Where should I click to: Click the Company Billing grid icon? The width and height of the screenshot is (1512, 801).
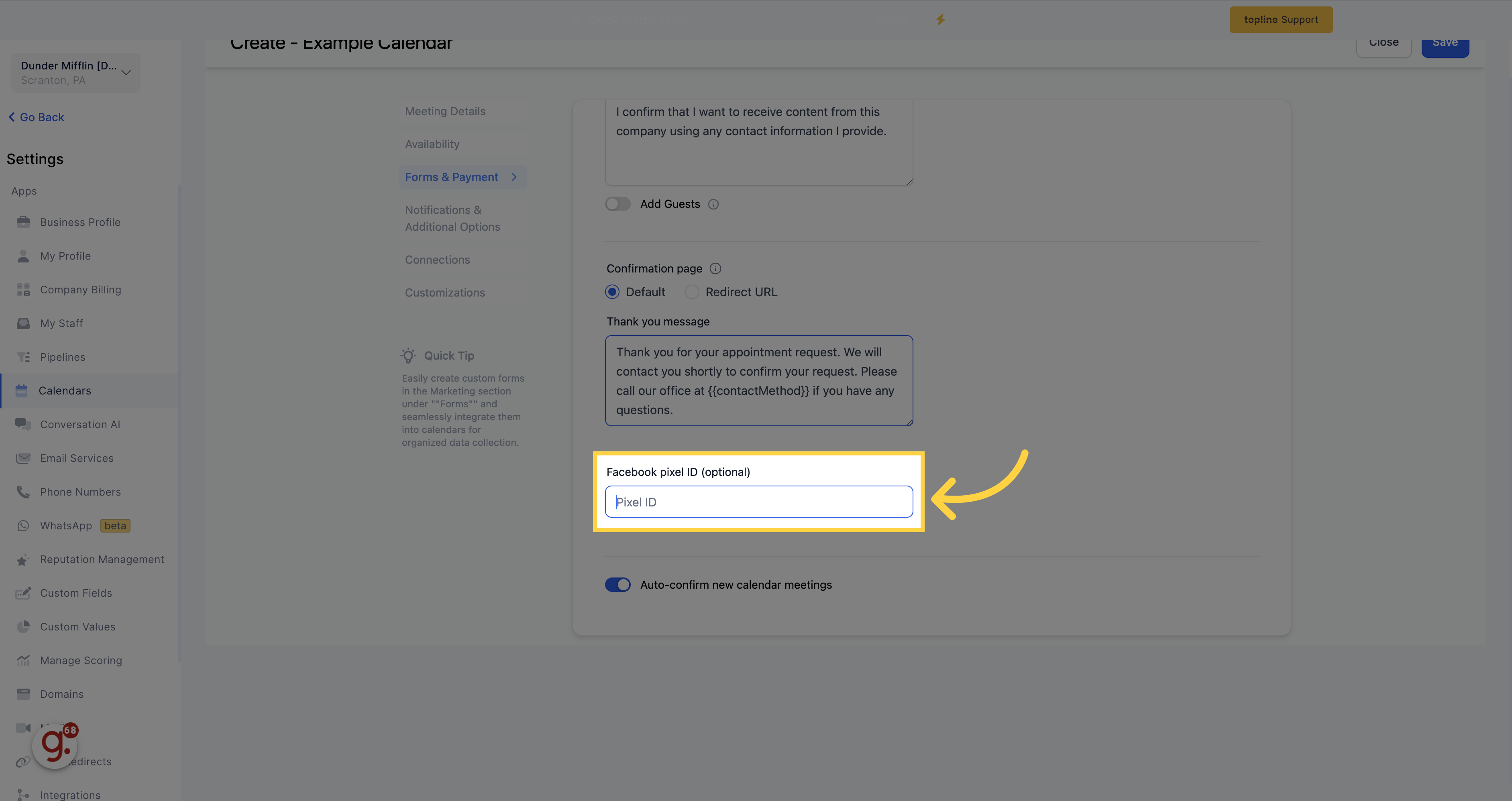point(23,289)
